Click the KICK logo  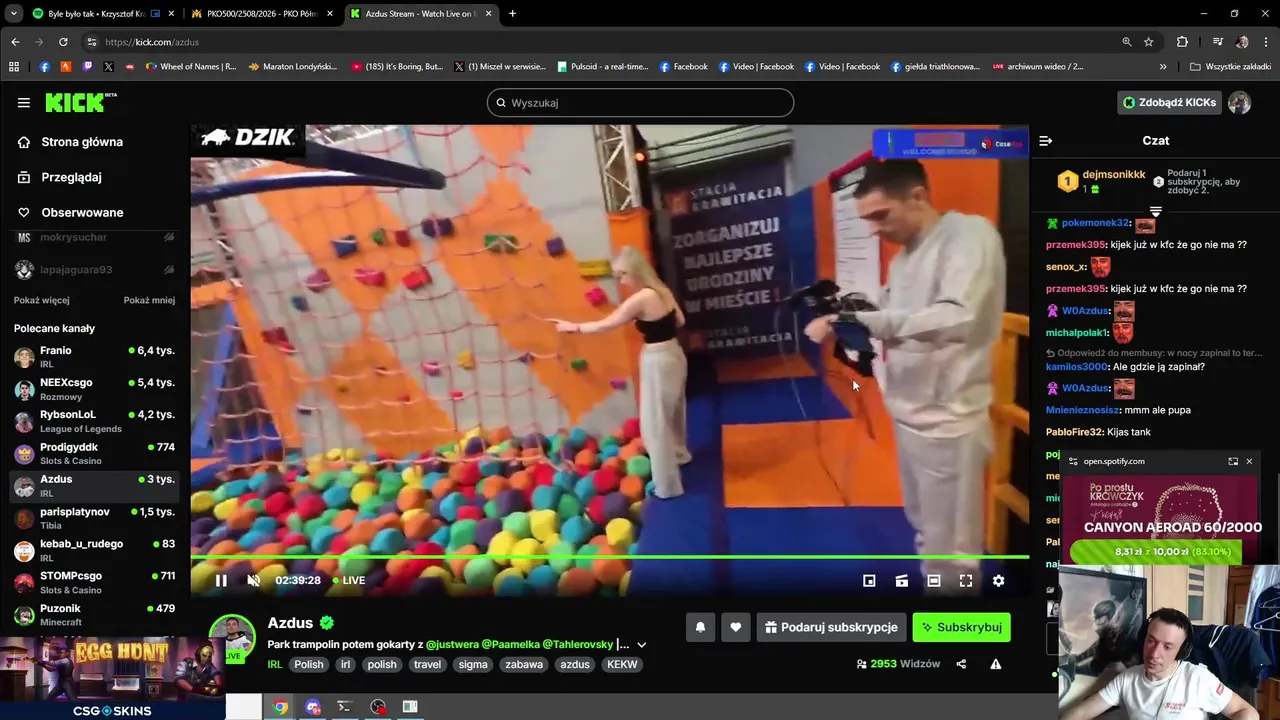point(80,102)
